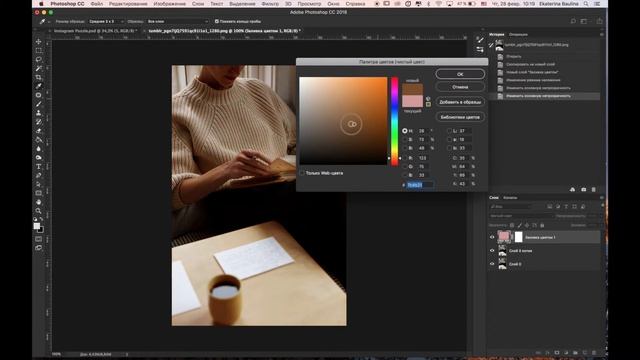This screenshot has height=360, width=640.
Task: Select the R red radio button
Action: [404, 158]
